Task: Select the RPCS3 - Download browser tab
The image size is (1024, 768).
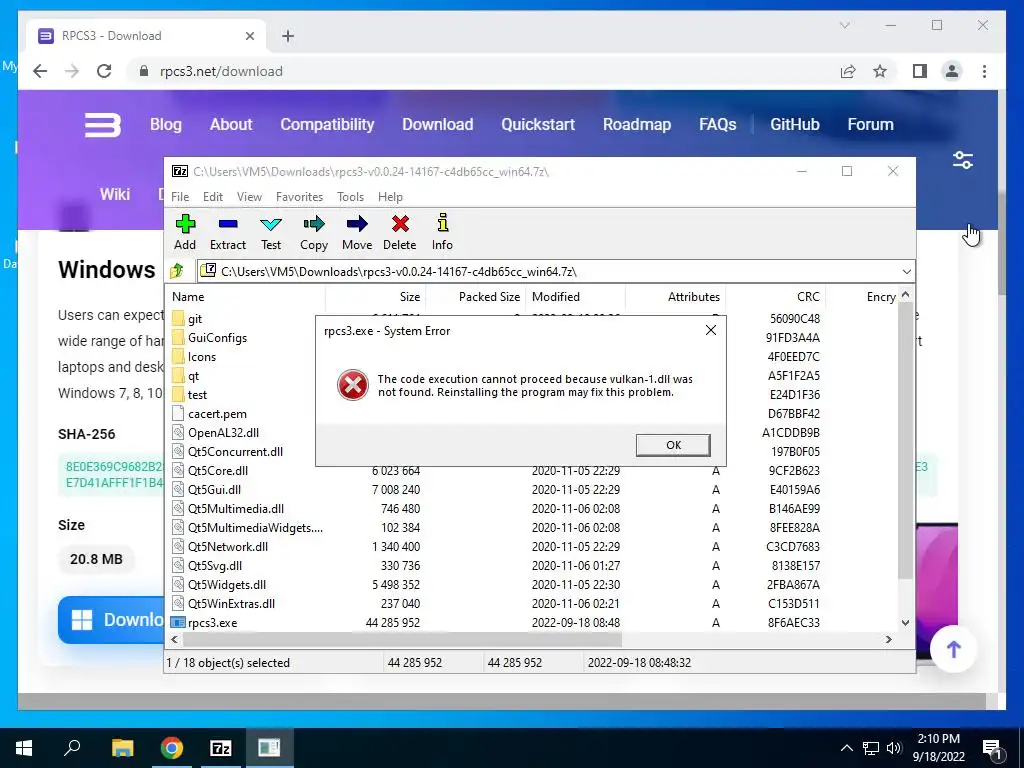Action: 146,36
